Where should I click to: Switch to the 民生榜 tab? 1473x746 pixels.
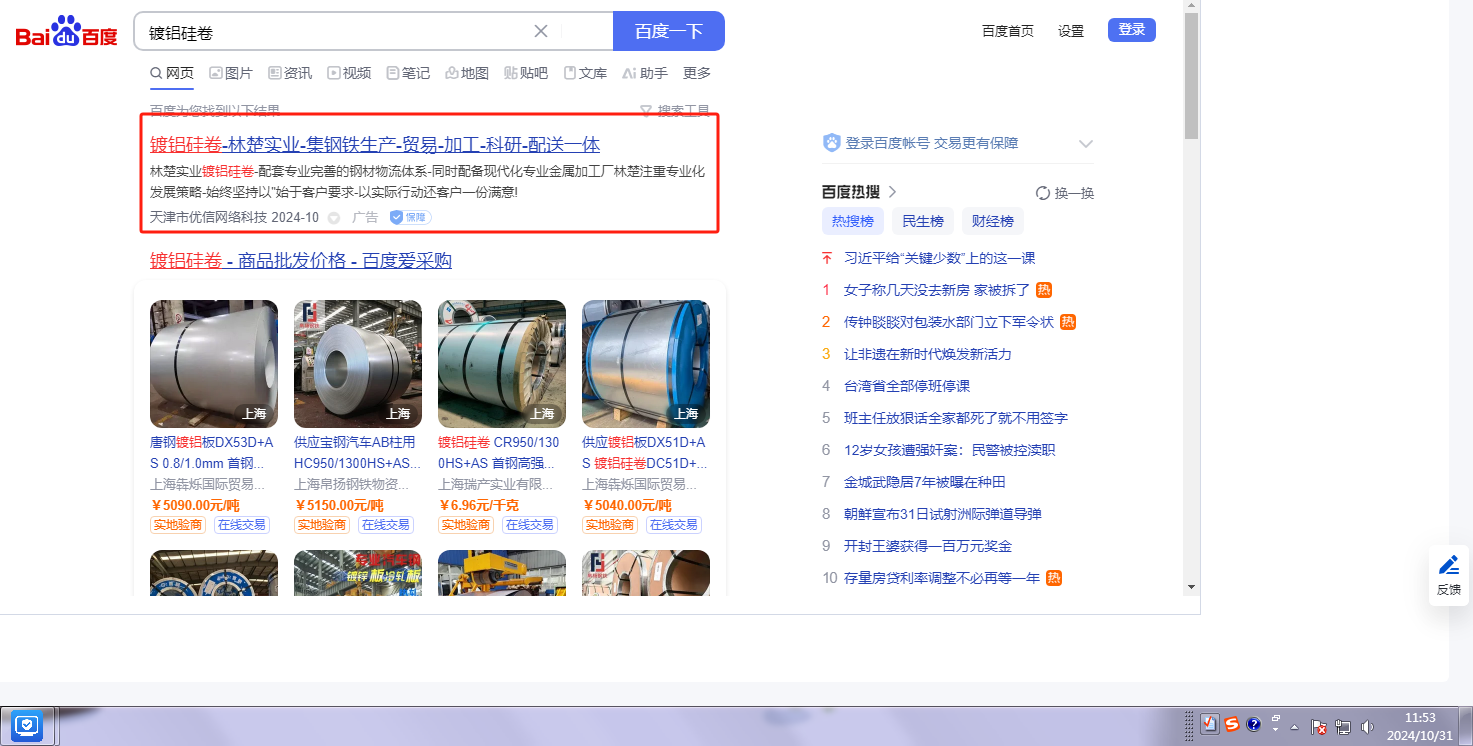923,221
